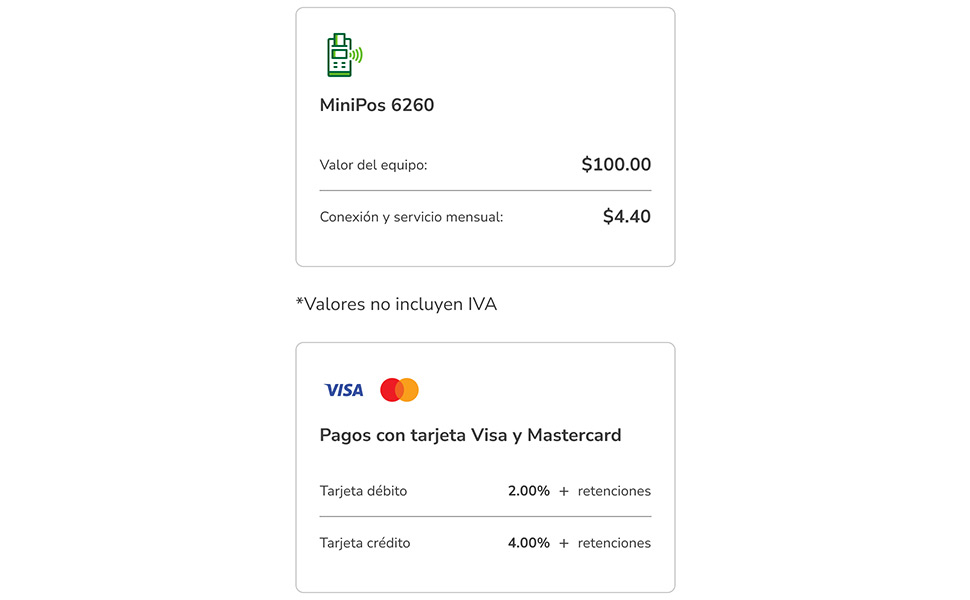Click the divider line under Valor del equipo
This screenshot has height=600, width=970.
point(486,191)
